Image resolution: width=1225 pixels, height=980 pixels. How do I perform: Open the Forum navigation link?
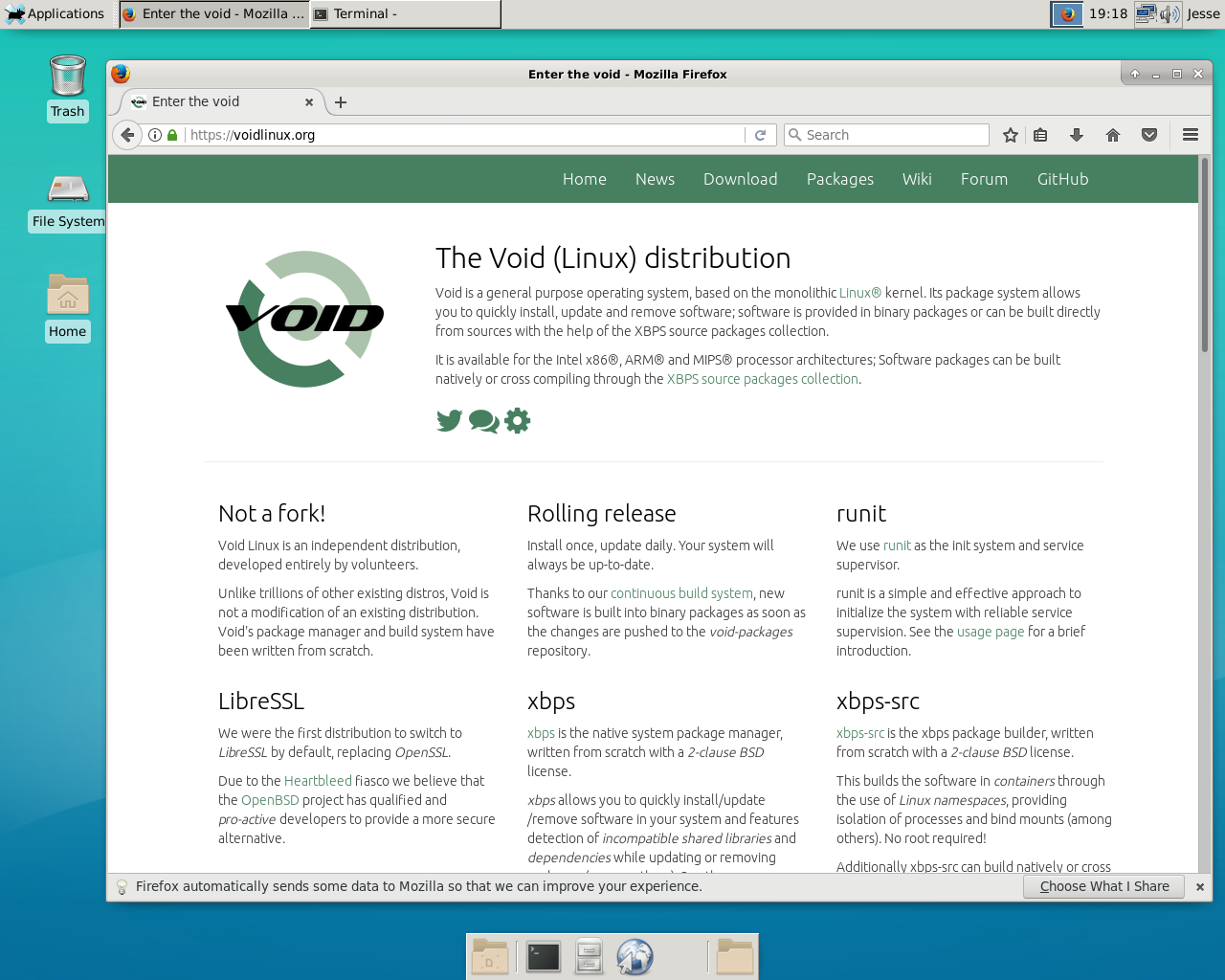984,179
